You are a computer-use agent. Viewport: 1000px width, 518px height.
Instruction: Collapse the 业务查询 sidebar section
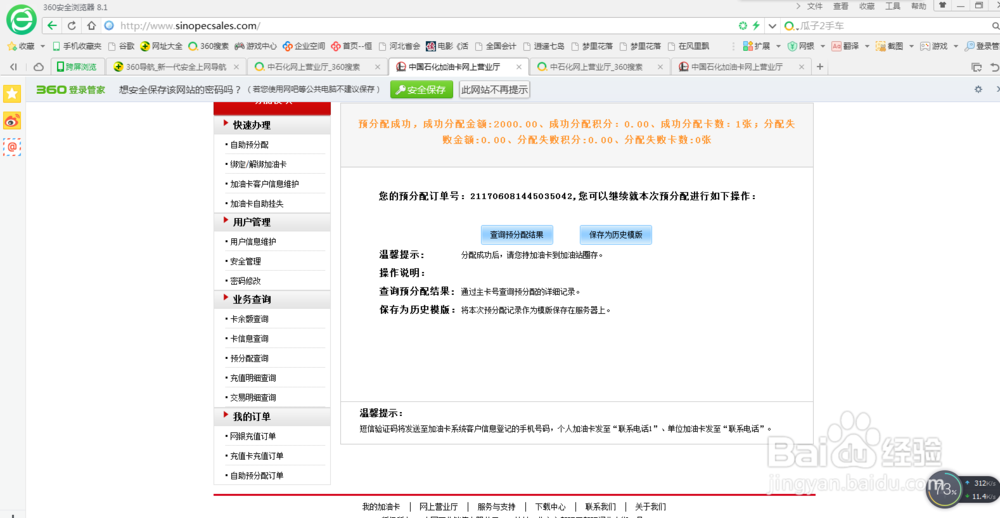[x=272, y=299]
